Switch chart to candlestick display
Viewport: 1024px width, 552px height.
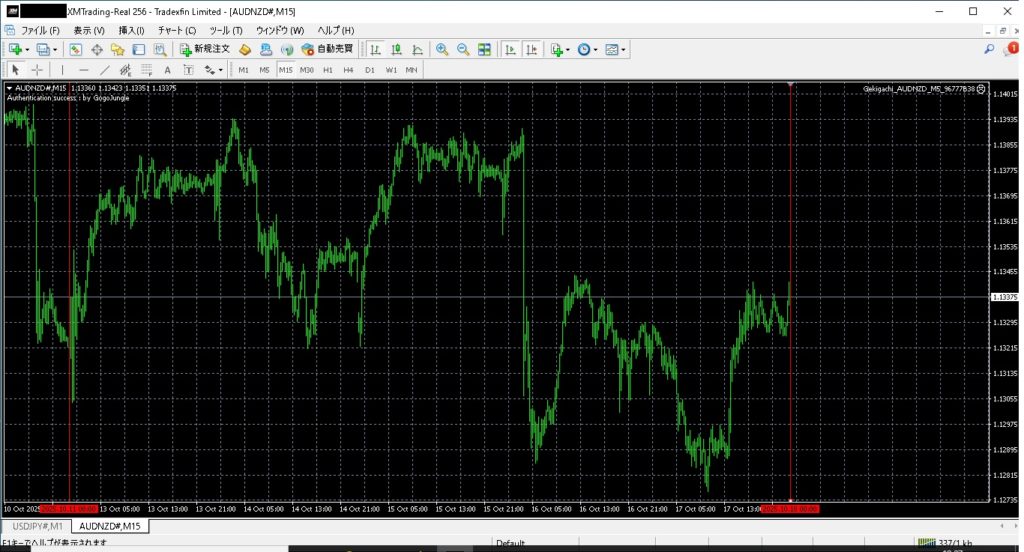pyautogui.click(x=396, y=49)
